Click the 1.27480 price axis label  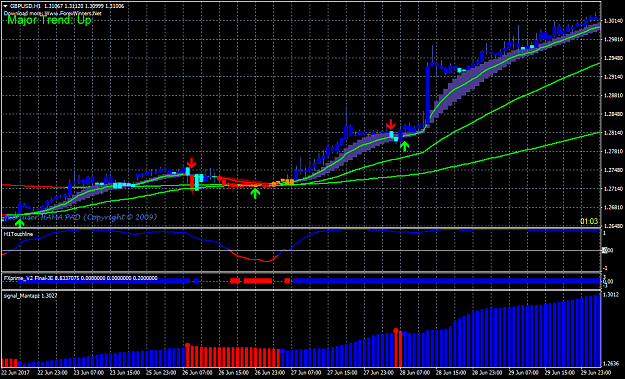(613, 170)
